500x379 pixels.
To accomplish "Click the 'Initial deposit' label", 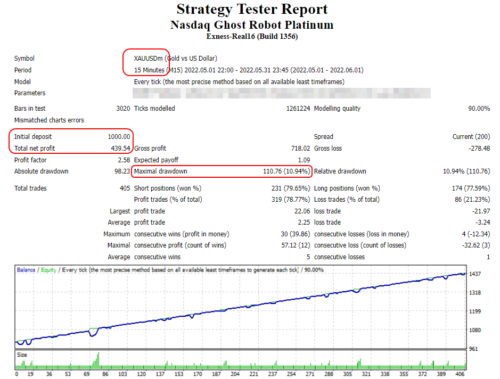I will click(33, 137).
